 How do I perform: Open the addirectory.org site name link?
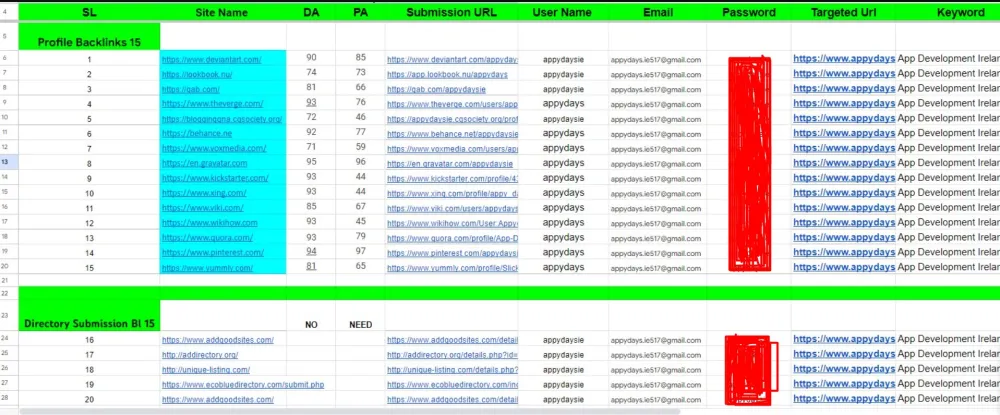pyautogui.click(x=200, y=355)
